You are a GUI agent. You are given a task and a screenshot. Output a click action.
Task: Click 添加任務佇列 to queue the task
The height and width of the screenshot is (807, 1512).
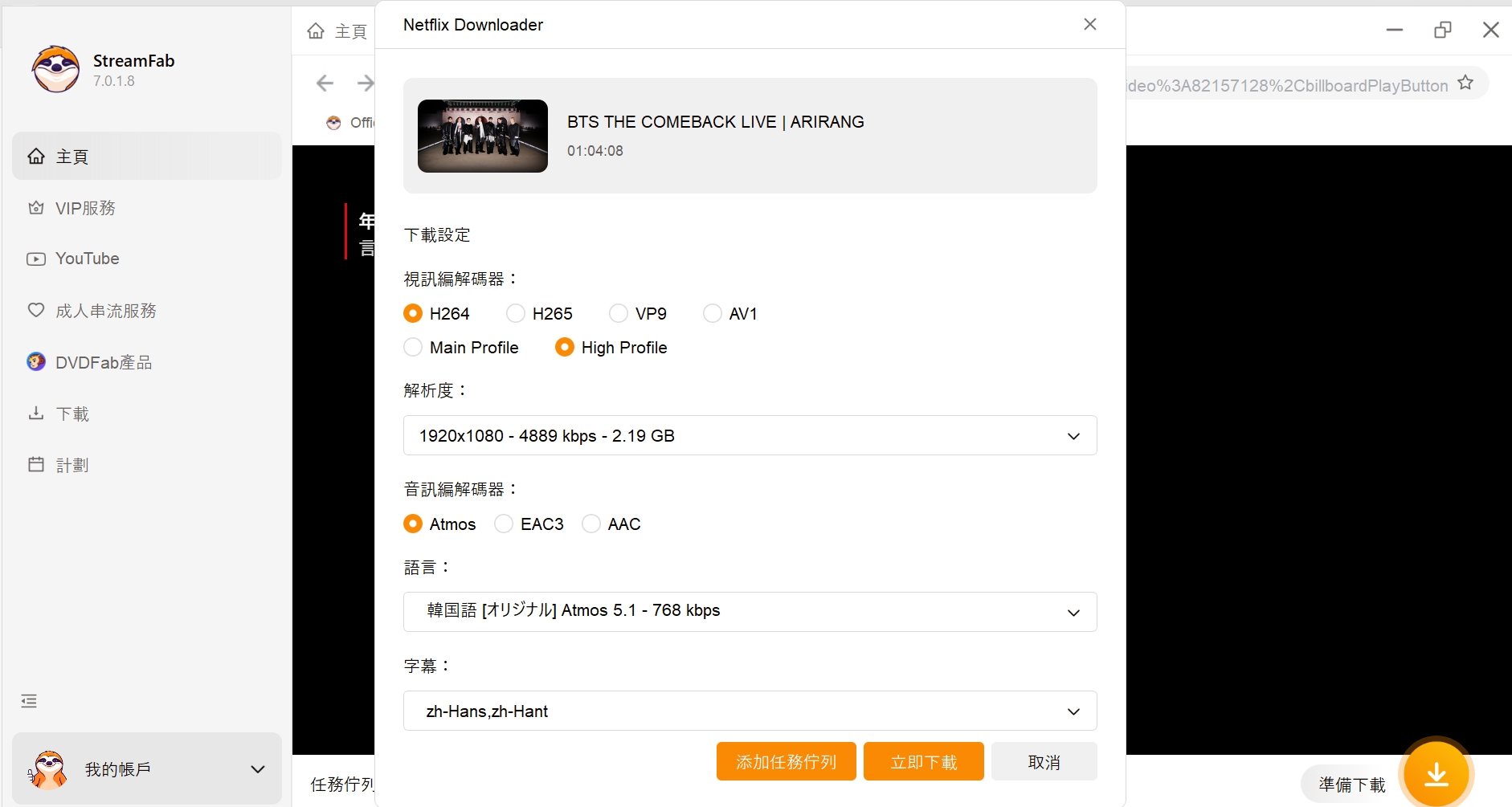tap(786, 760)
